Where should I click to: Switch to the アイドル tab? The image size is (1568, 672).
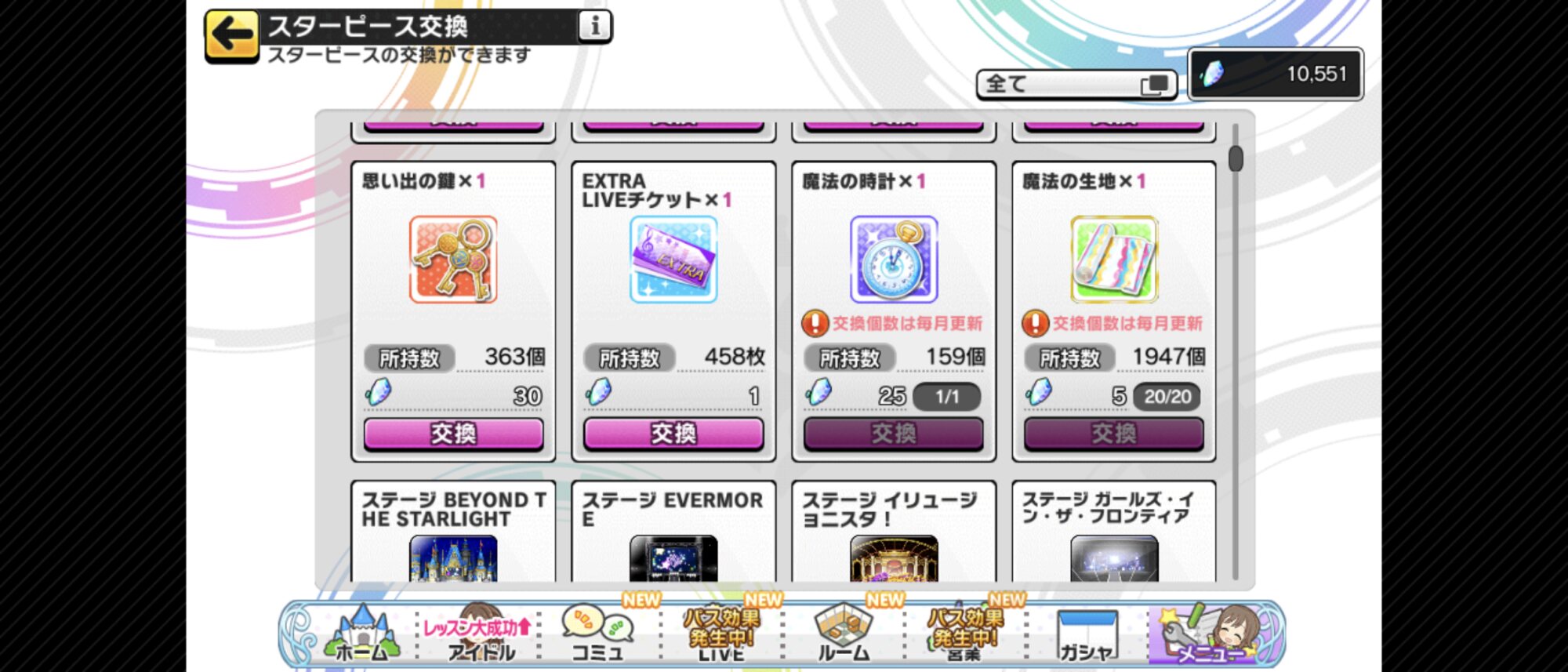(480, 634)
